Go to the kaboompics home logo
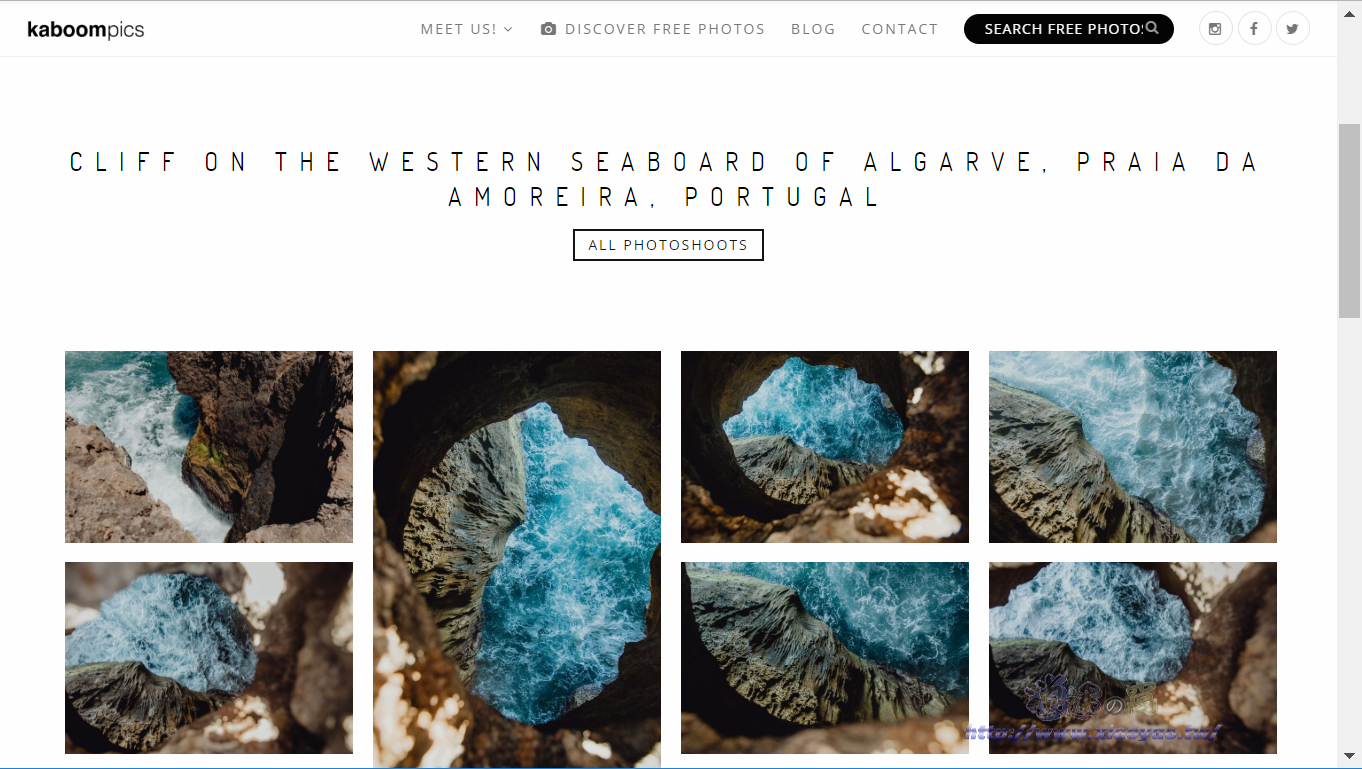The width and height of the screenshot is (1362, 769). (86, 29)
